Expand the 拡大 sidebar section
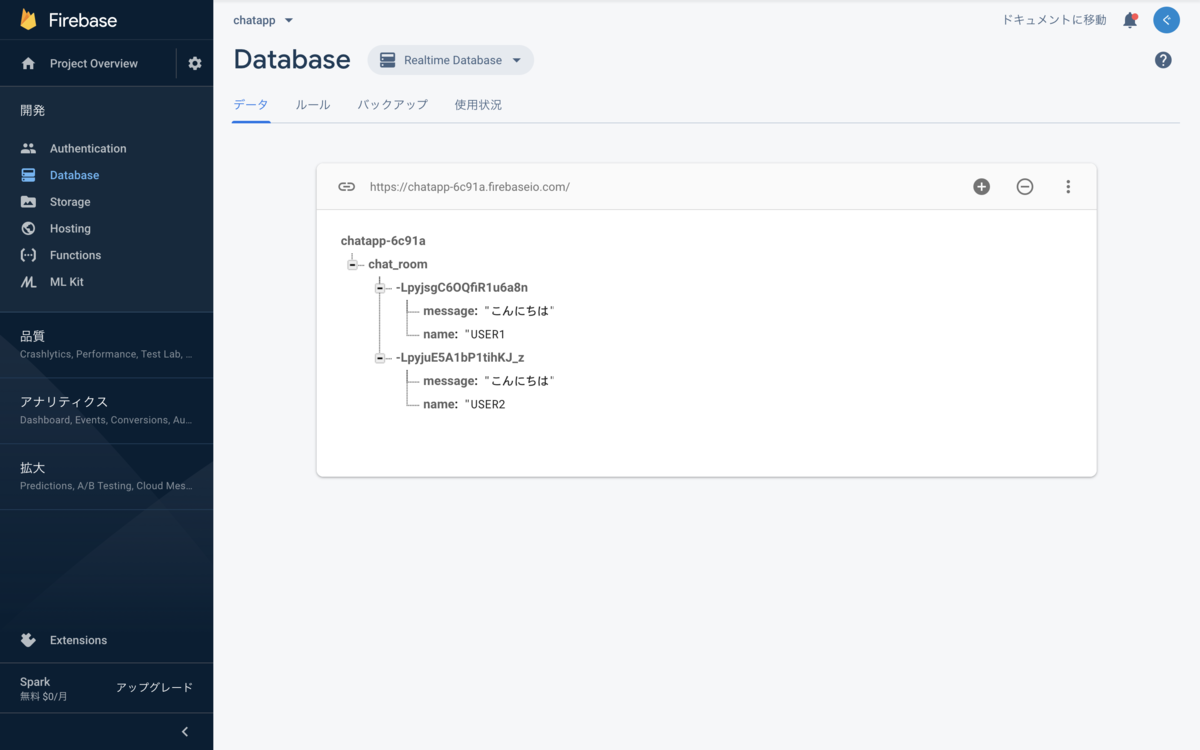Screen dimensions: 1200x750 pos(106,476)
